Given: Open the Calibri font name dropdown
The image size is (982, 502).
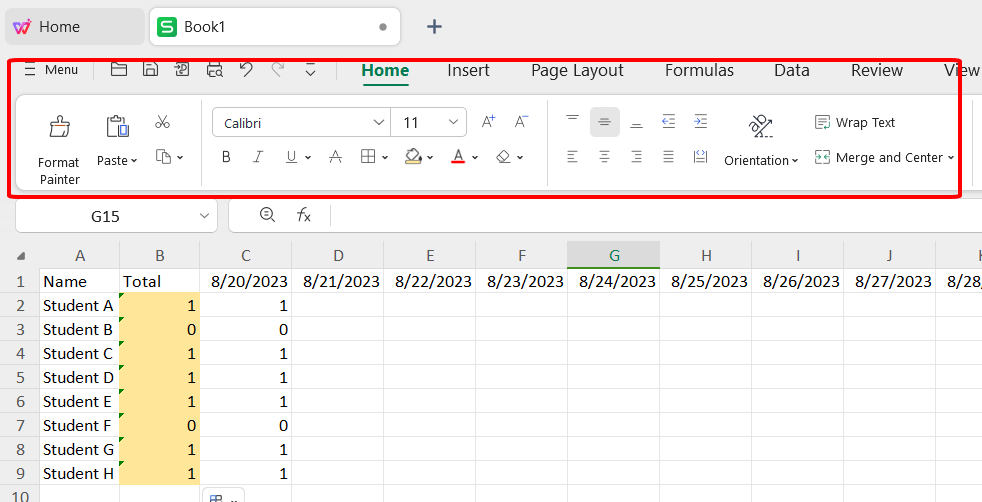Looking at the screenshot, I should (378, 123).
